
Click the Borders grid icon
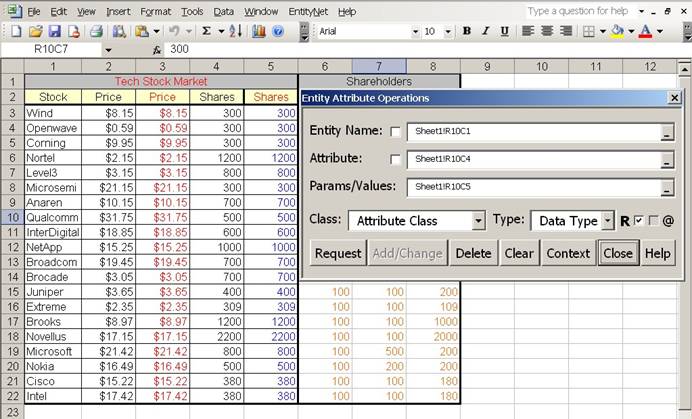pyautogui.click(x=589, y=31)
